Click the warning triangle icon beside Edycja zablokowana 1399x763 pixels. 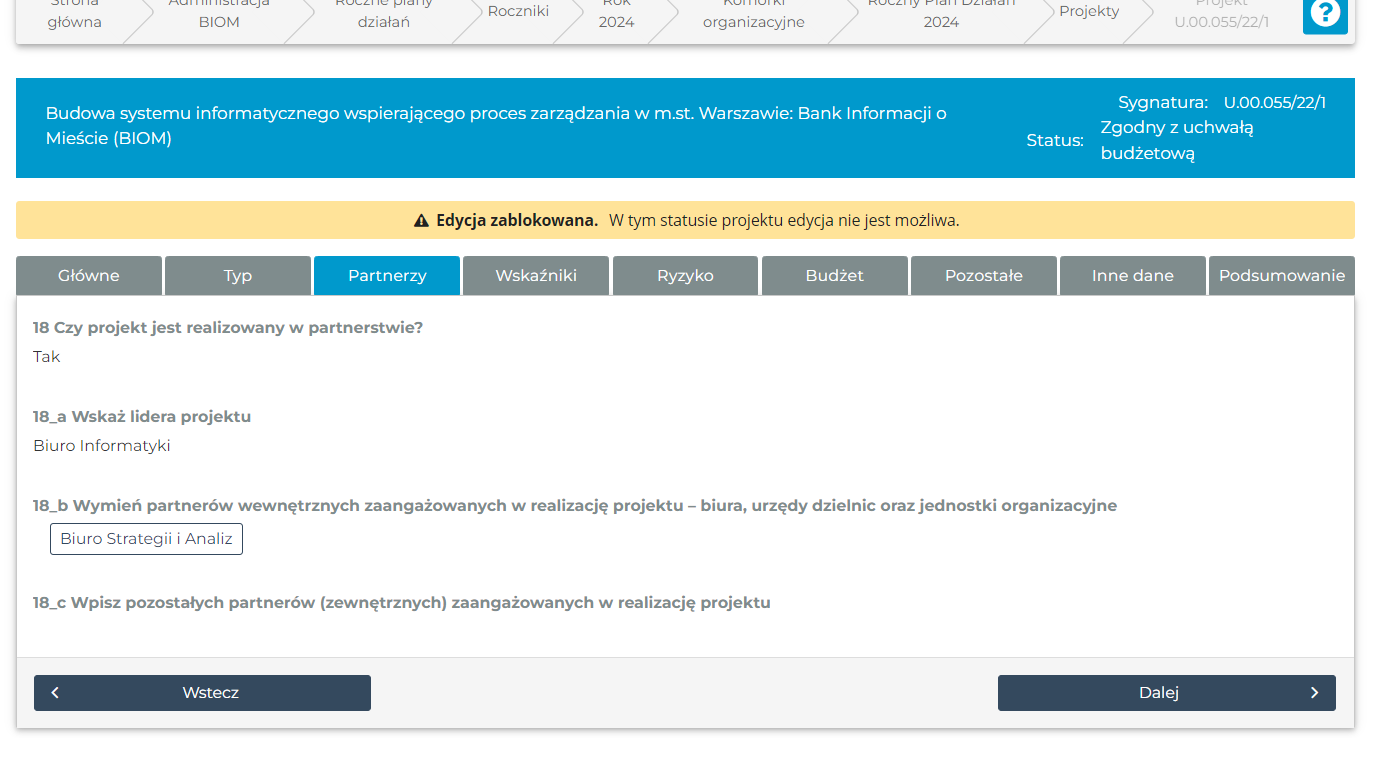pos(421,221)
